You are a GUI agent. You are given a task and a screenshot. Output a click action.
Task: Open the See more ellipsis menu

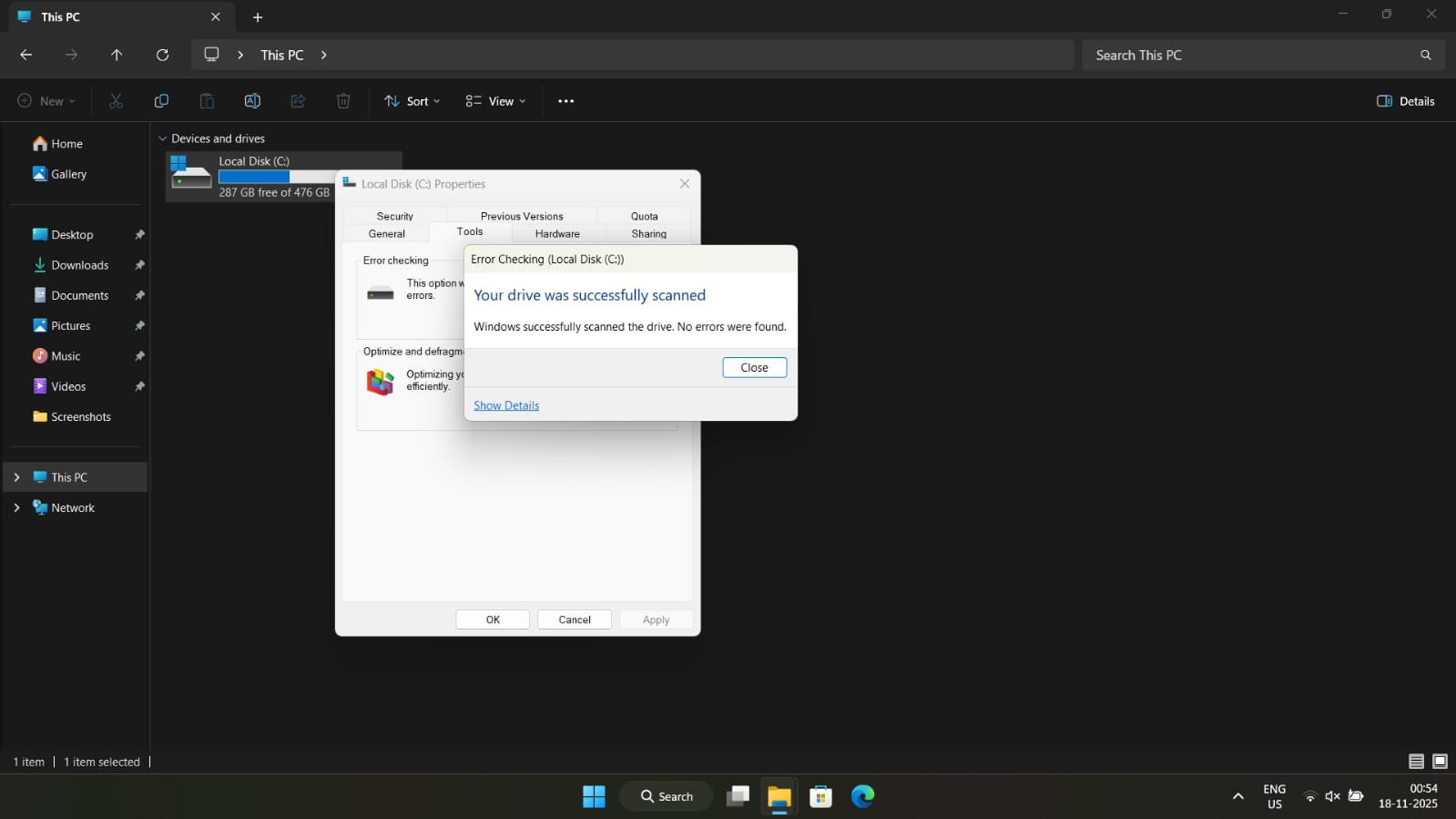pyautogui.click(x=565, y=101)
